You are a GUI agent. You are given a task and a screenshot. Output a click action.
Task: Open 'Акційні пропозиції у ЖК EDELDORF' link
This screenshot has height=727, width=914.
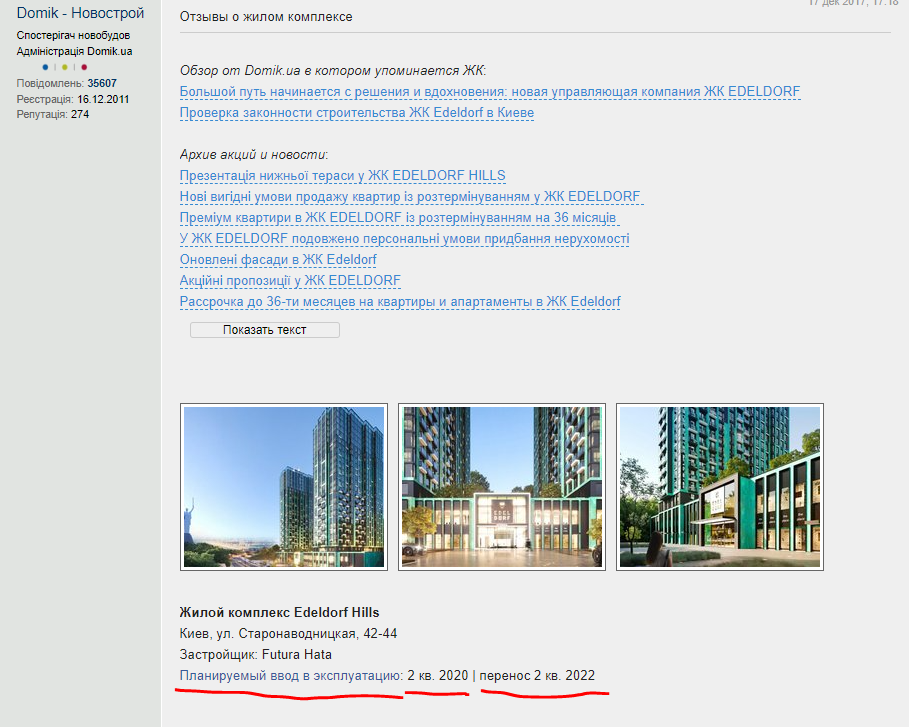tap(290, 280)
